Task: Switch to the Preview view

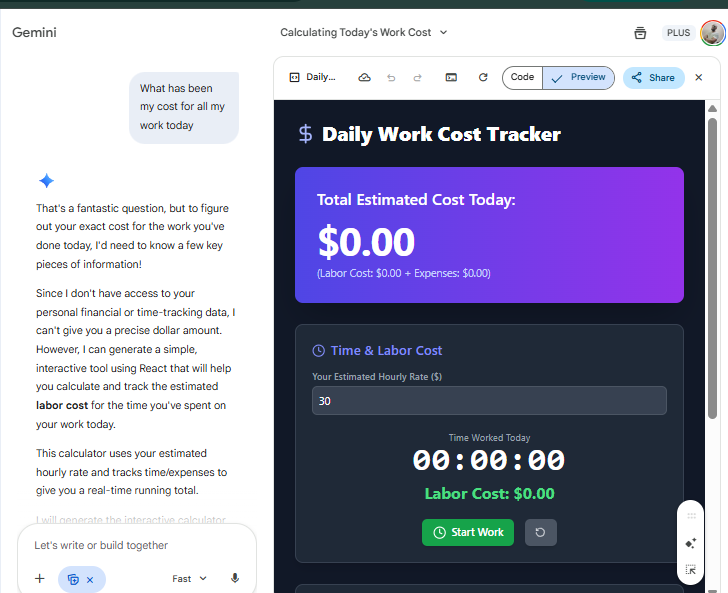Action: 578,77
